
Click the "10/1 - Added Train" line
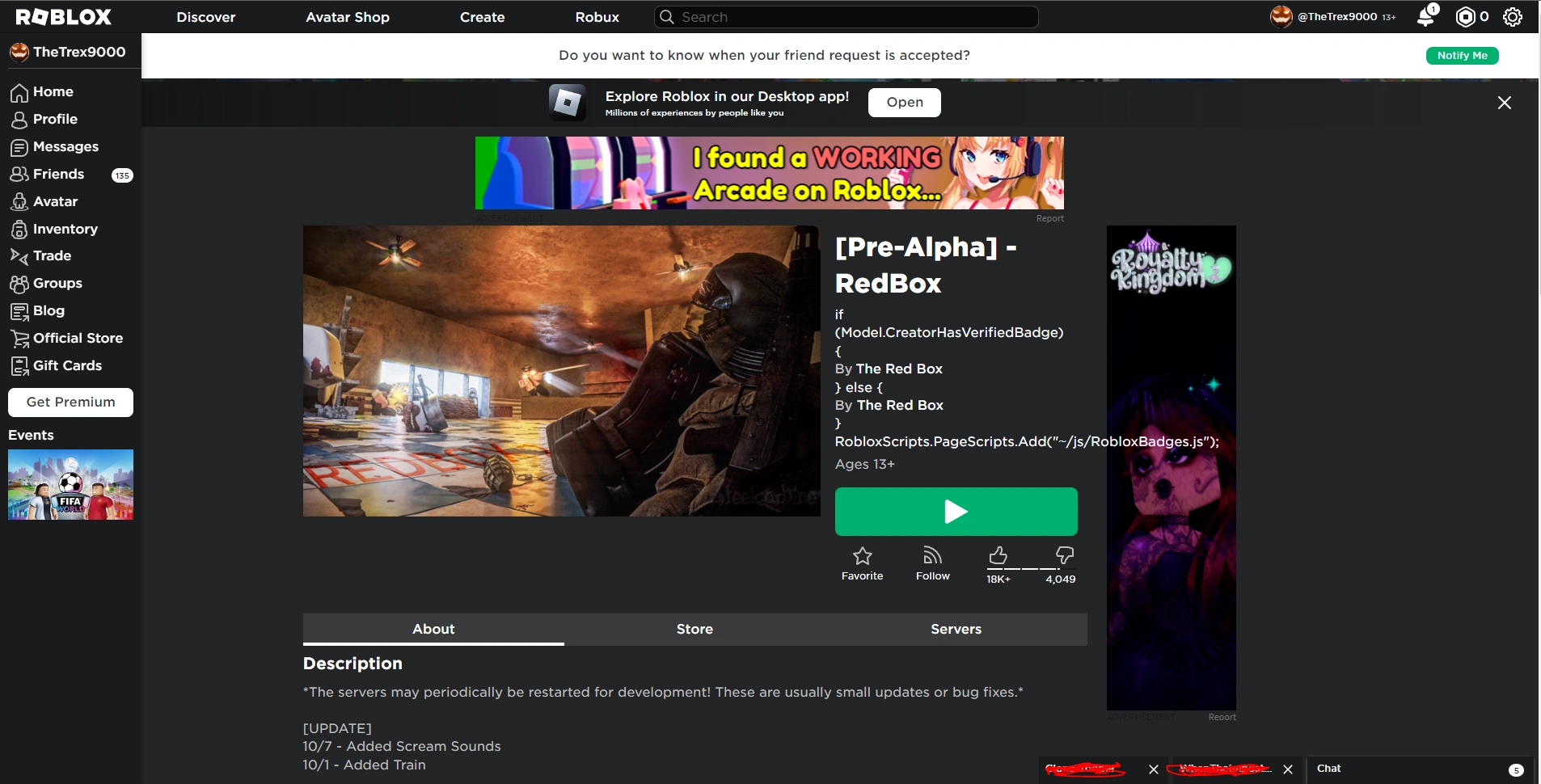click(x=365, y=765)
